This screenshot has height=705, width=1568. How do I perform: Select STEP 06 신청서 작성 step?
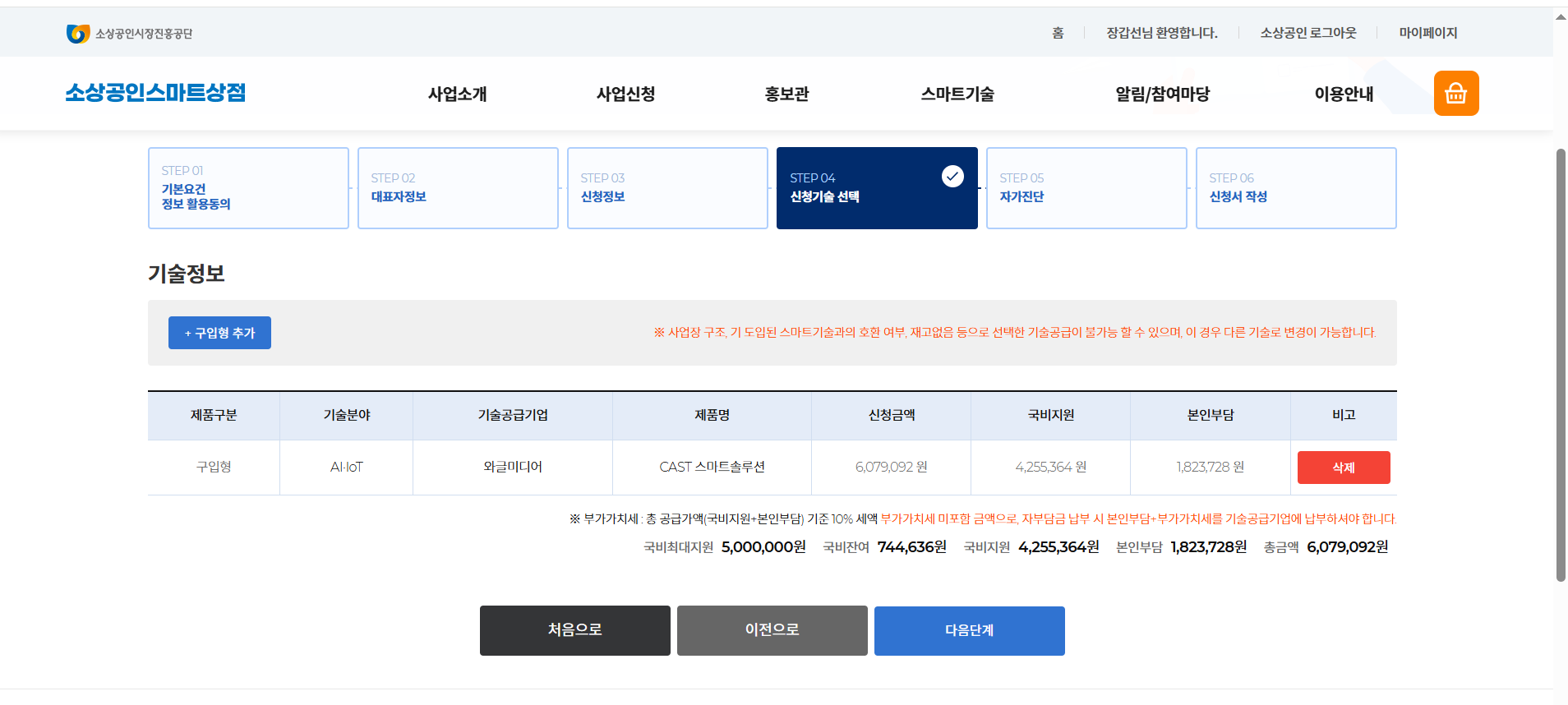click(x=1296, y=188)
